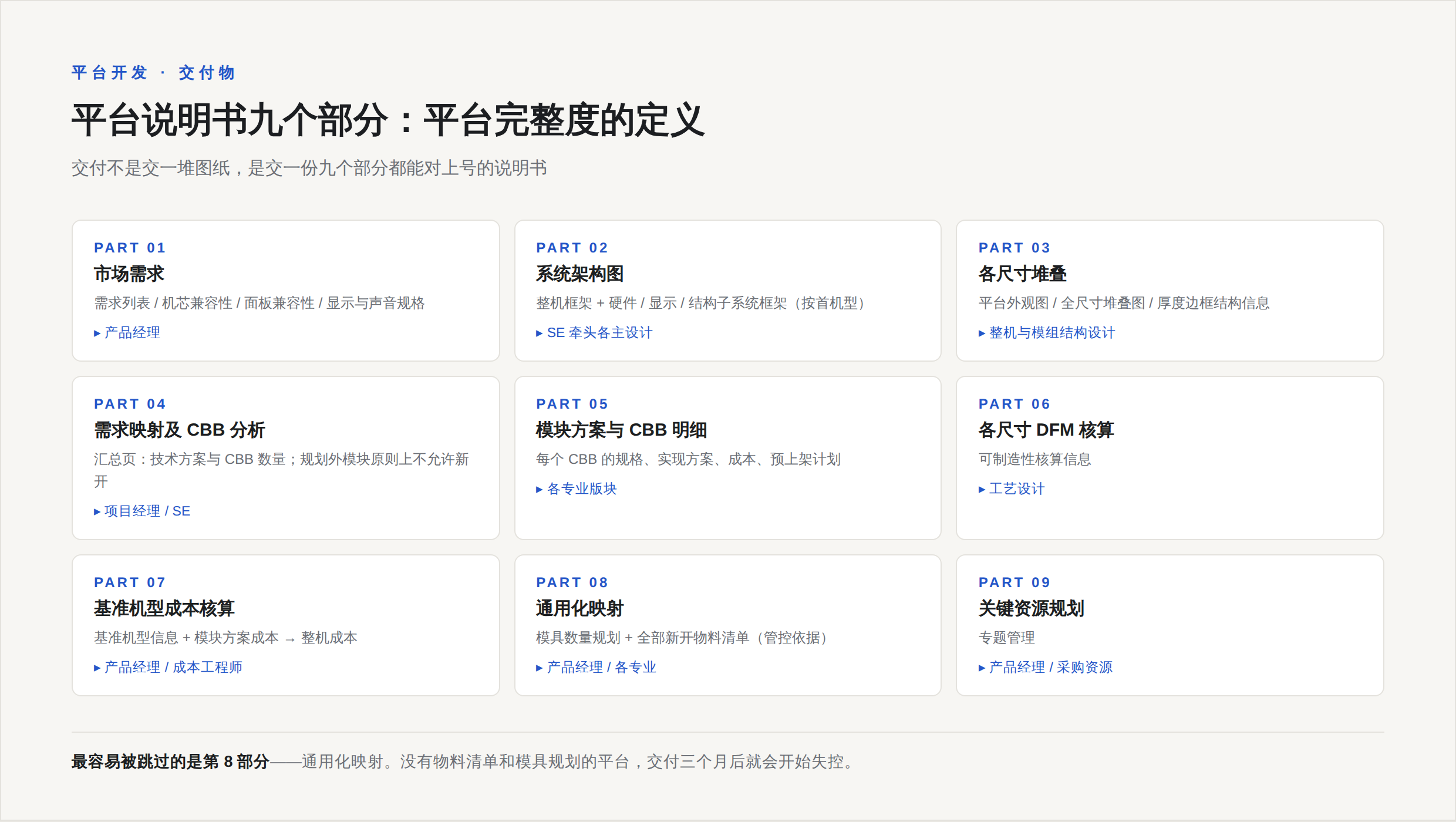Click the description 可制造性核算信息
1456x822 pixels.
click(x=1035, y=459)
